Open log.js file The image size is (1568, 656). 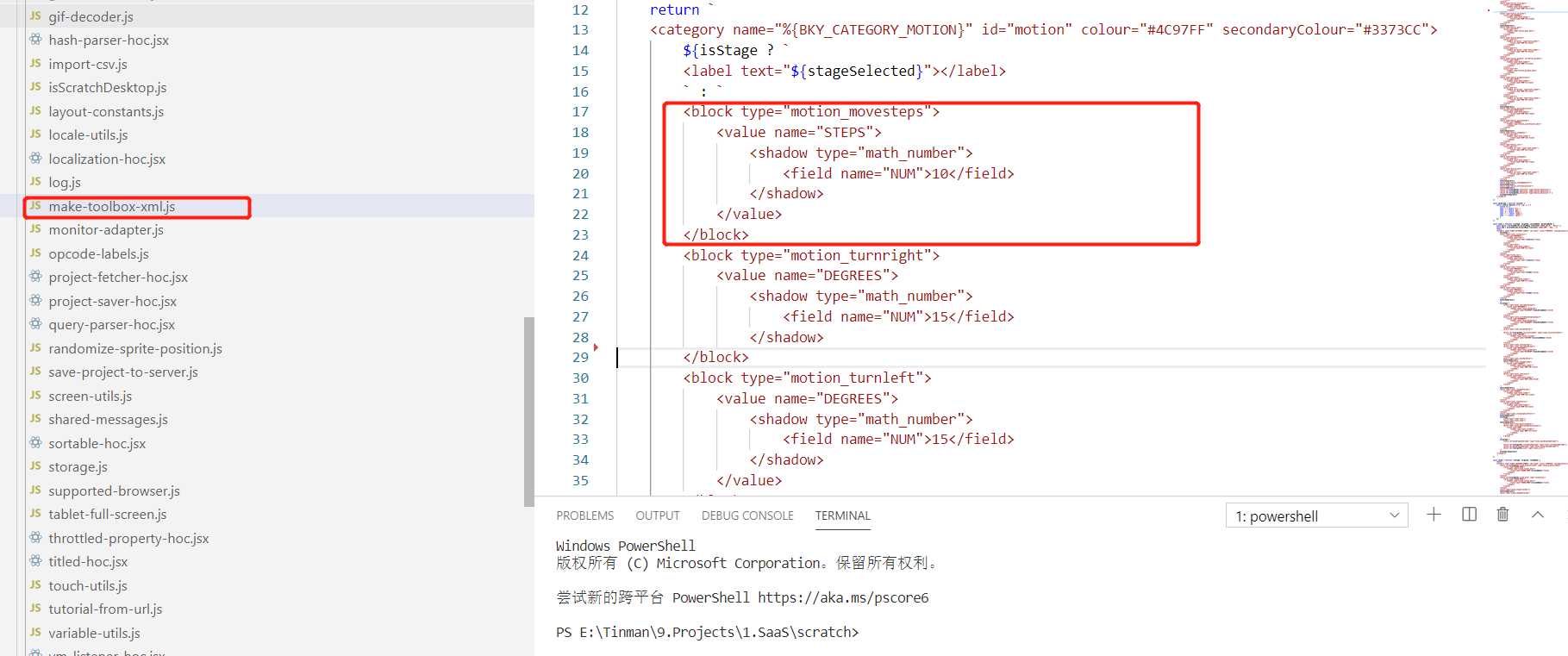click(65, 182)
